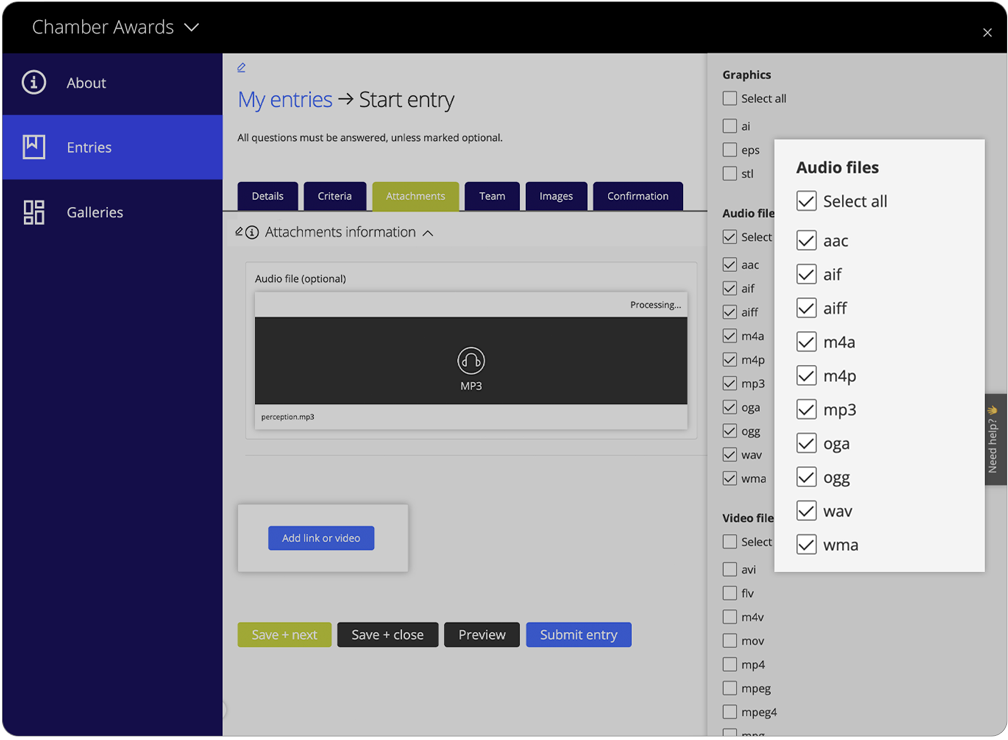Toggle Select all in the Audio files popup
Viewport: 1008px width, 740px height.
[x=806, y=201]
